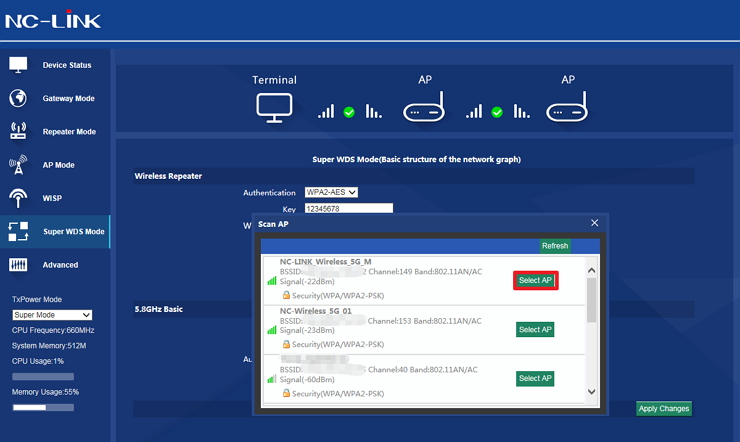740x442 pixels.
Task: Click Signal(-22dBm) text in first AP row
Action: pos(307,281)
